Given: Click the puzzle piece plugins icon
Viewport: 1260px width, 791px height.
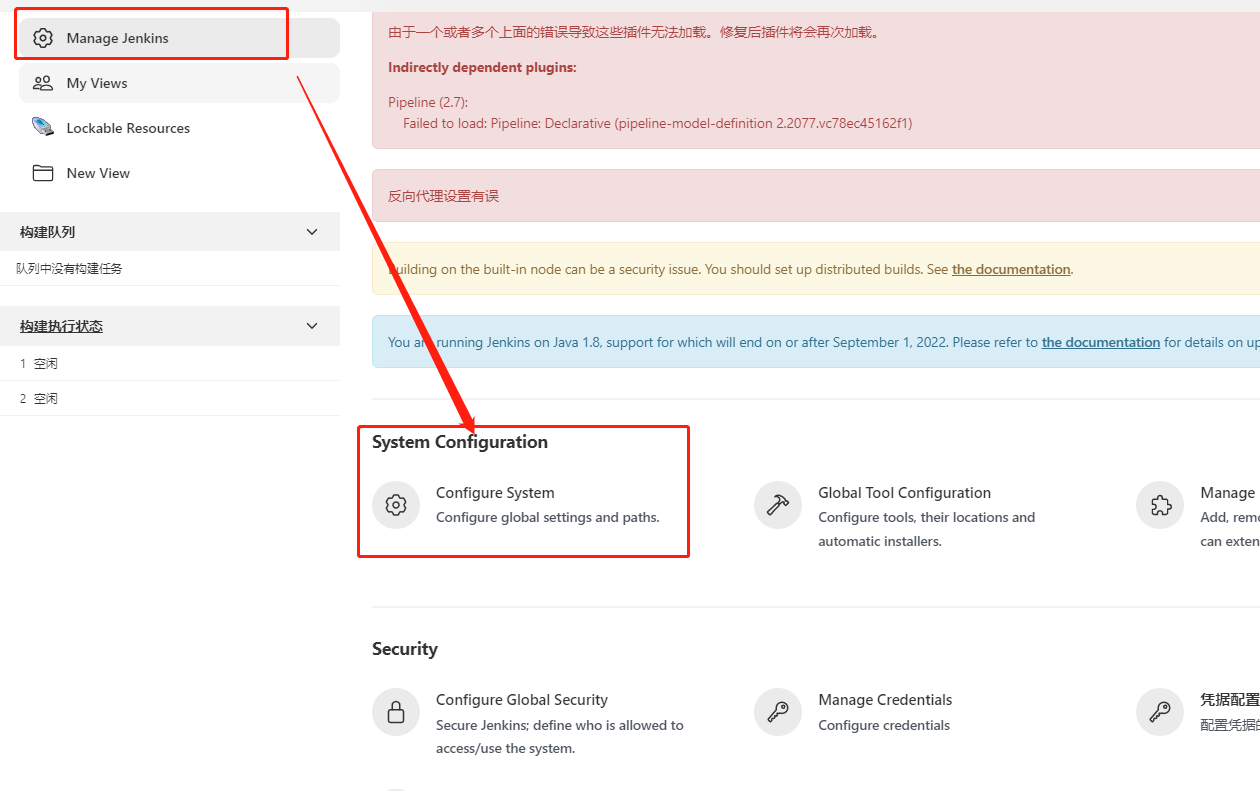Looking at the screenshot, I should (x=1160, y=505).
